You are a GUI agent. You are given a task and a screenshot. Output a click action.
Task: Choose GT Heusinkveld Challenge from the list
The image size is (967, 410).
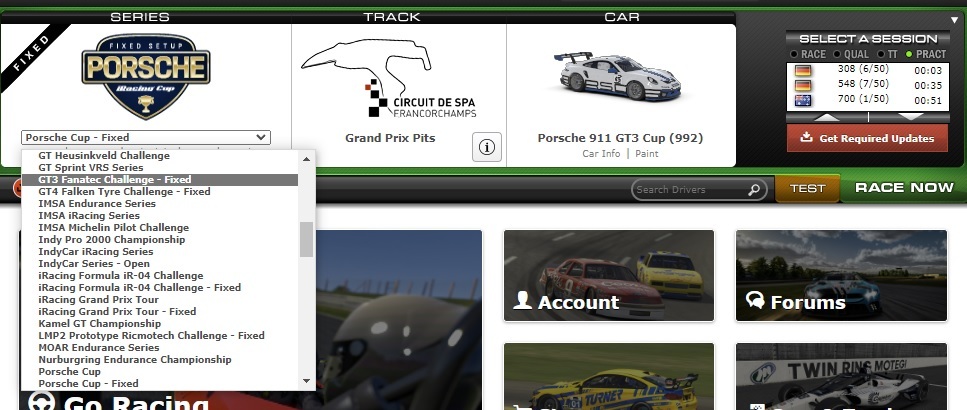pyautogui.click(x=160, y=155)
